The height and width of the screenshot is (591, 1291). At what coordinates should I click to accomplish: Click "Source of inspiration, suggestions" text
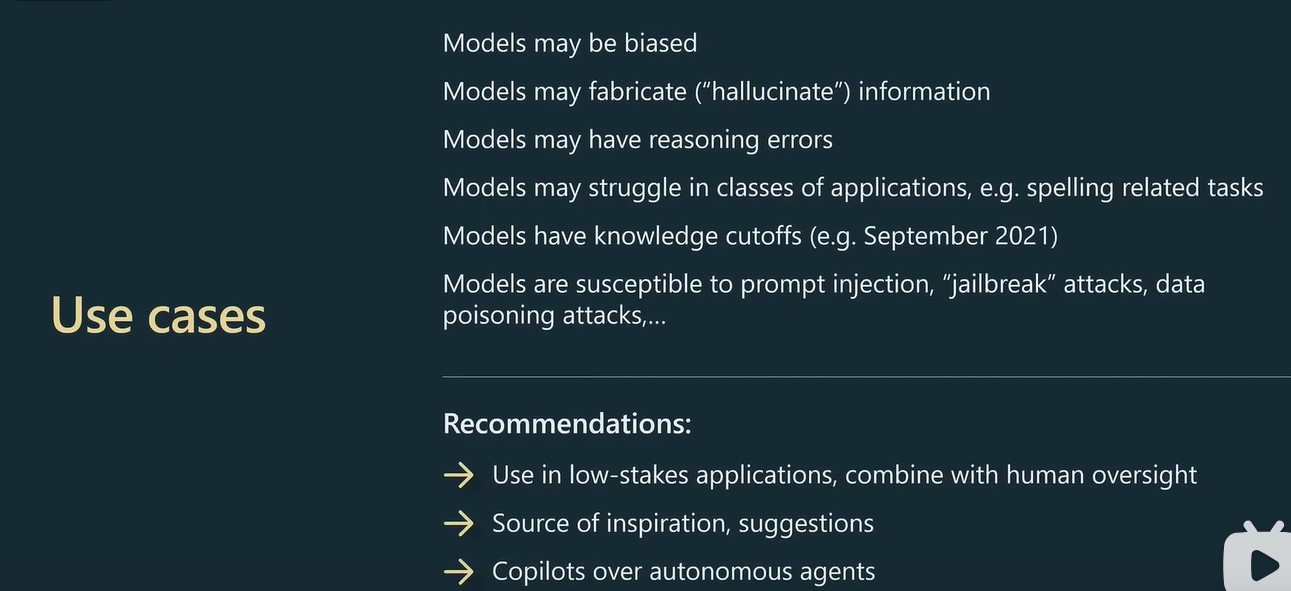[x=683, y=523]
